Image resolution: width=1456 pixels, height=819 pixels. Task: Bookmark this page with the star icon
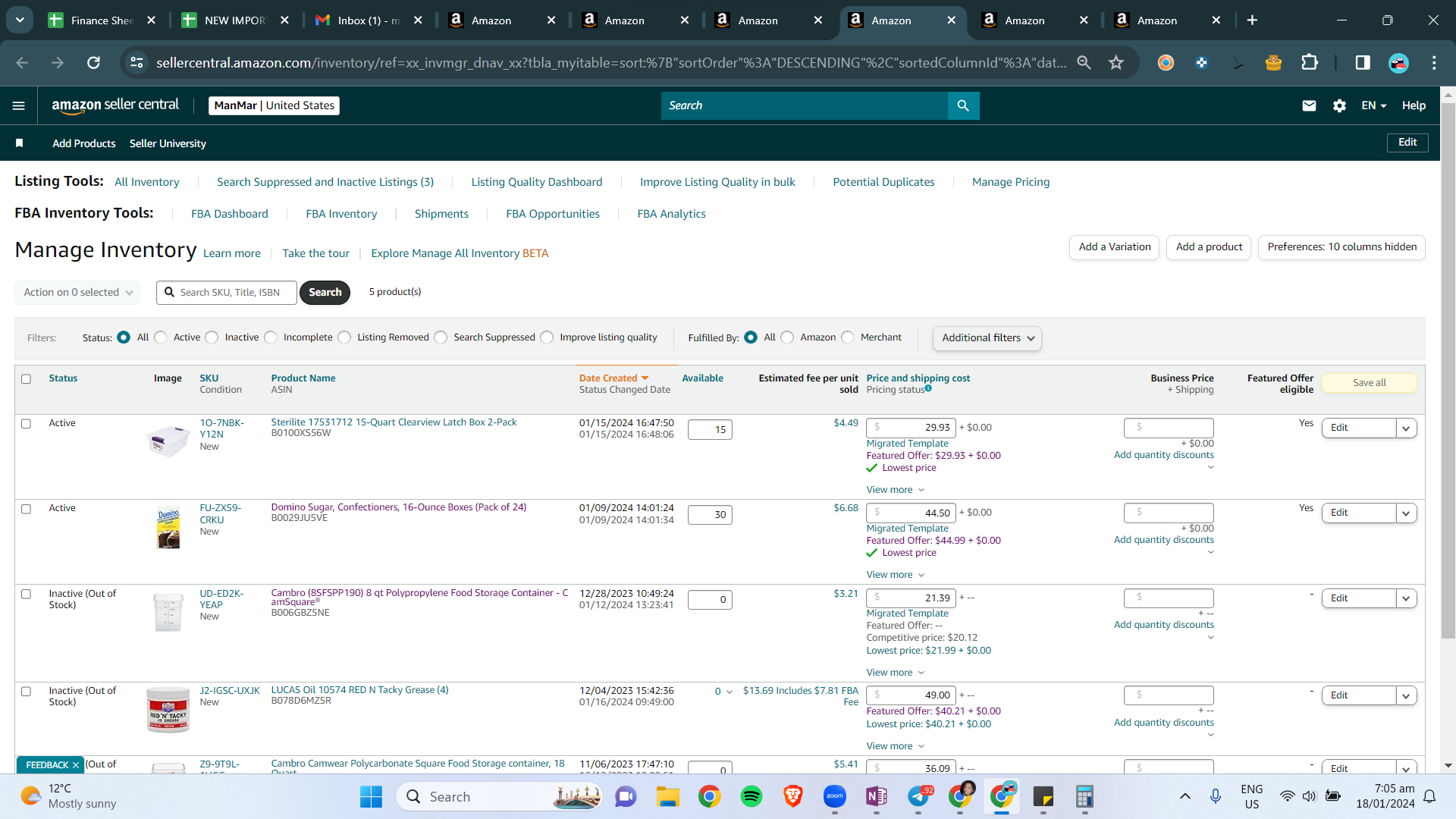(x=1116, y=62)
